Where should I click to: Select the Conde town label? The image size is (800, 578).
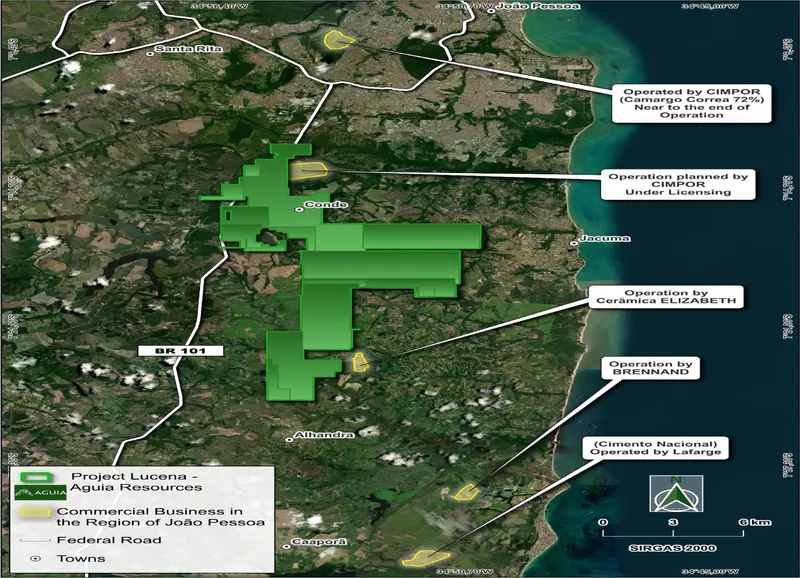(326, 205)
